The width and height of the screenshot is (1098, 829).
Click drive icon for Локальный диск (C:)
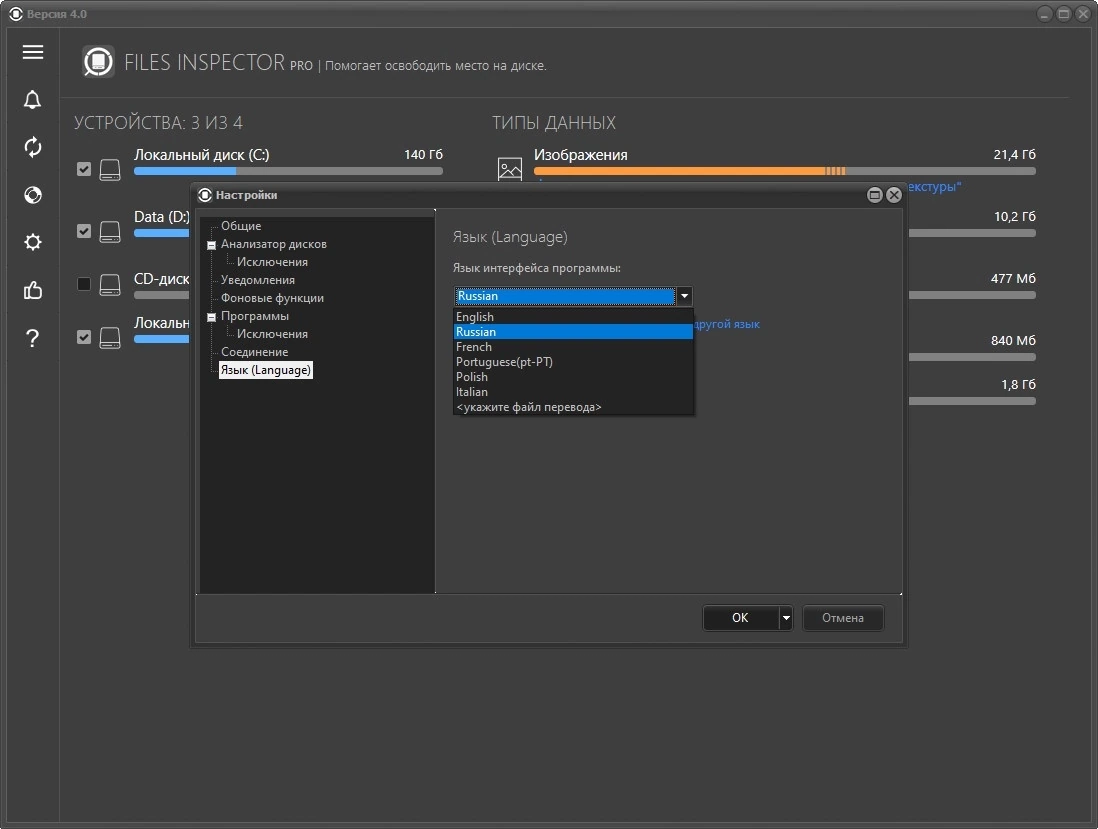[x=110, y=169]
